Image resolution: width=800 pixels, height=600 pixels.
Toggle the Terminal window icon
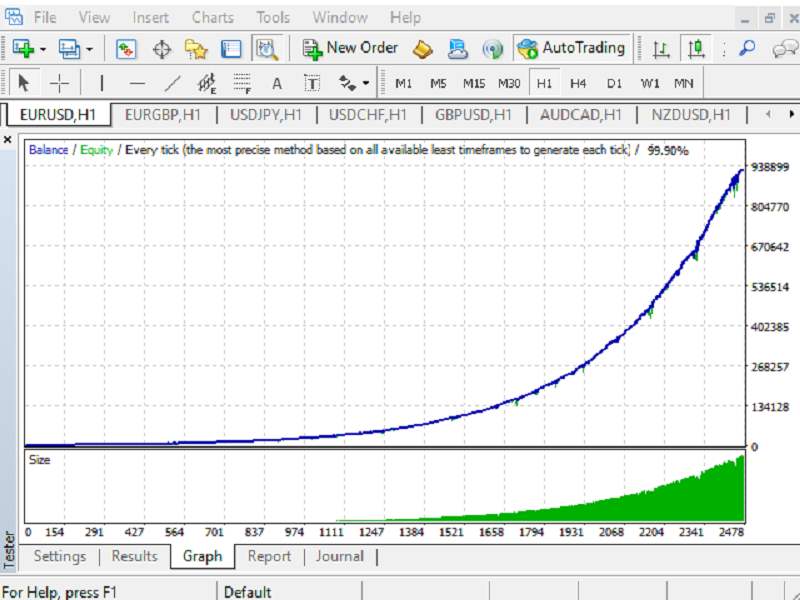tap(231, 49)
